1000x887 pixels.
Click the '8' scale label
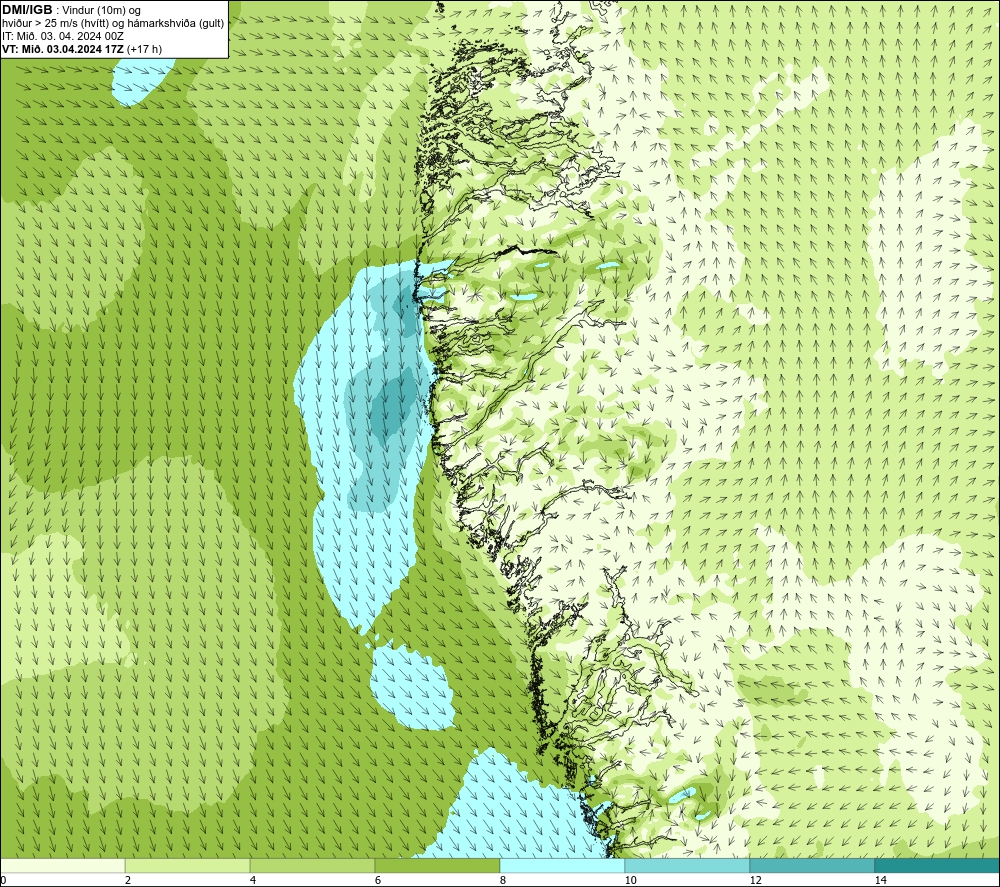[503, 880]
